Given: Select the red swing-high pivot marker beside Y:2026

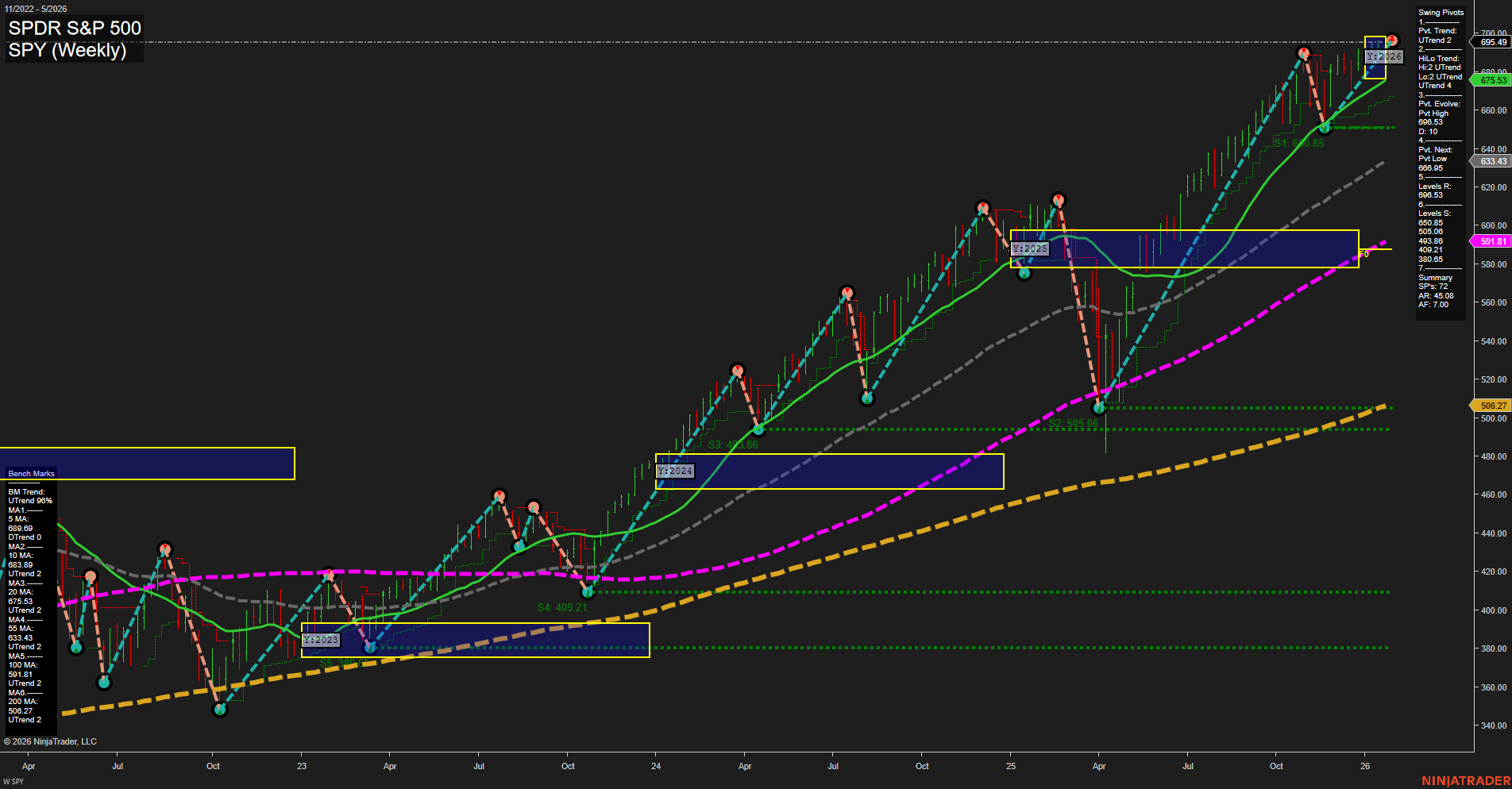Looking at the screenshot, I should [x=1391, y=40].
